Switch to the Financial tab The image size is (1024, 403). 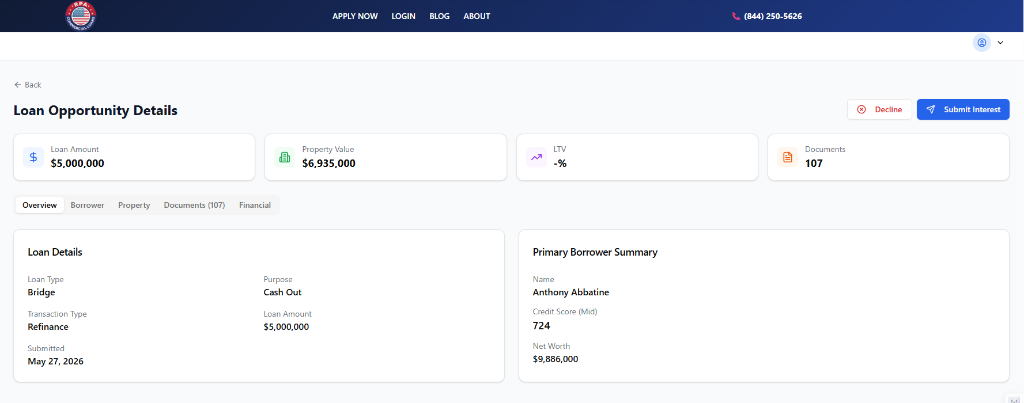255,205
